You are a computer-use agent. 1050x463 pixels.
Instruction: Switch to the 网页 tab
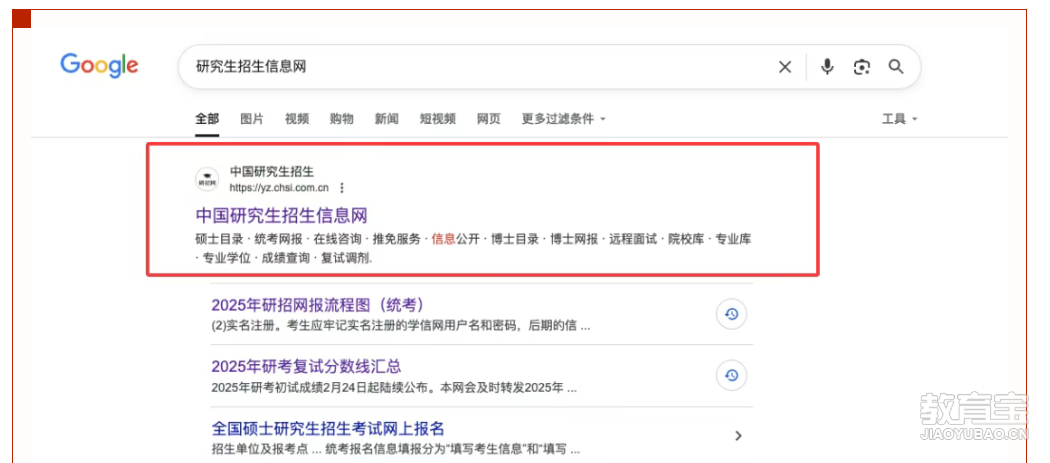tap(489, 119)
